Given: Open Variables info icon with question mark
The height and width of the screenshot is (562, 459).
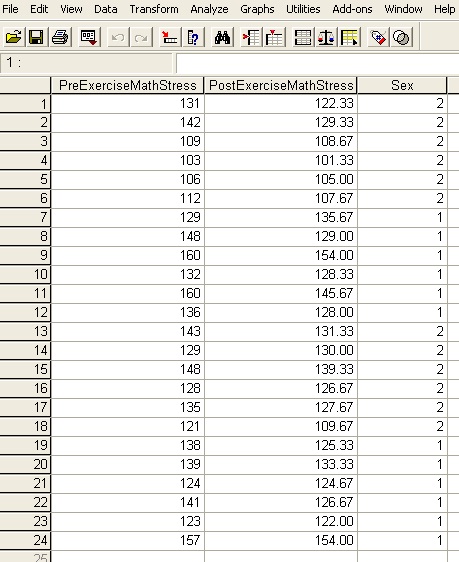Looking at the screenshot, I should (x=193, y=37).
